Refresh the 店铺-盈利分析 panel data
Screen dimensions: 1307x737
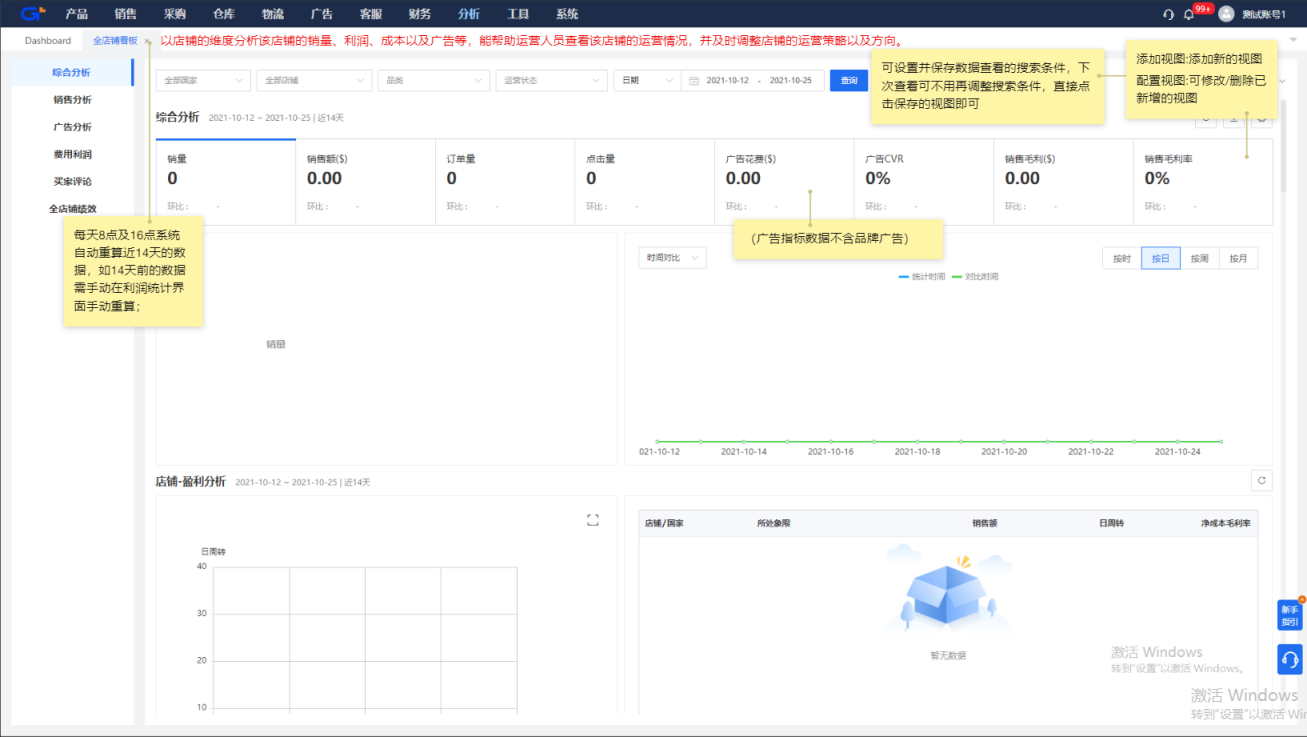point(1261,480)
